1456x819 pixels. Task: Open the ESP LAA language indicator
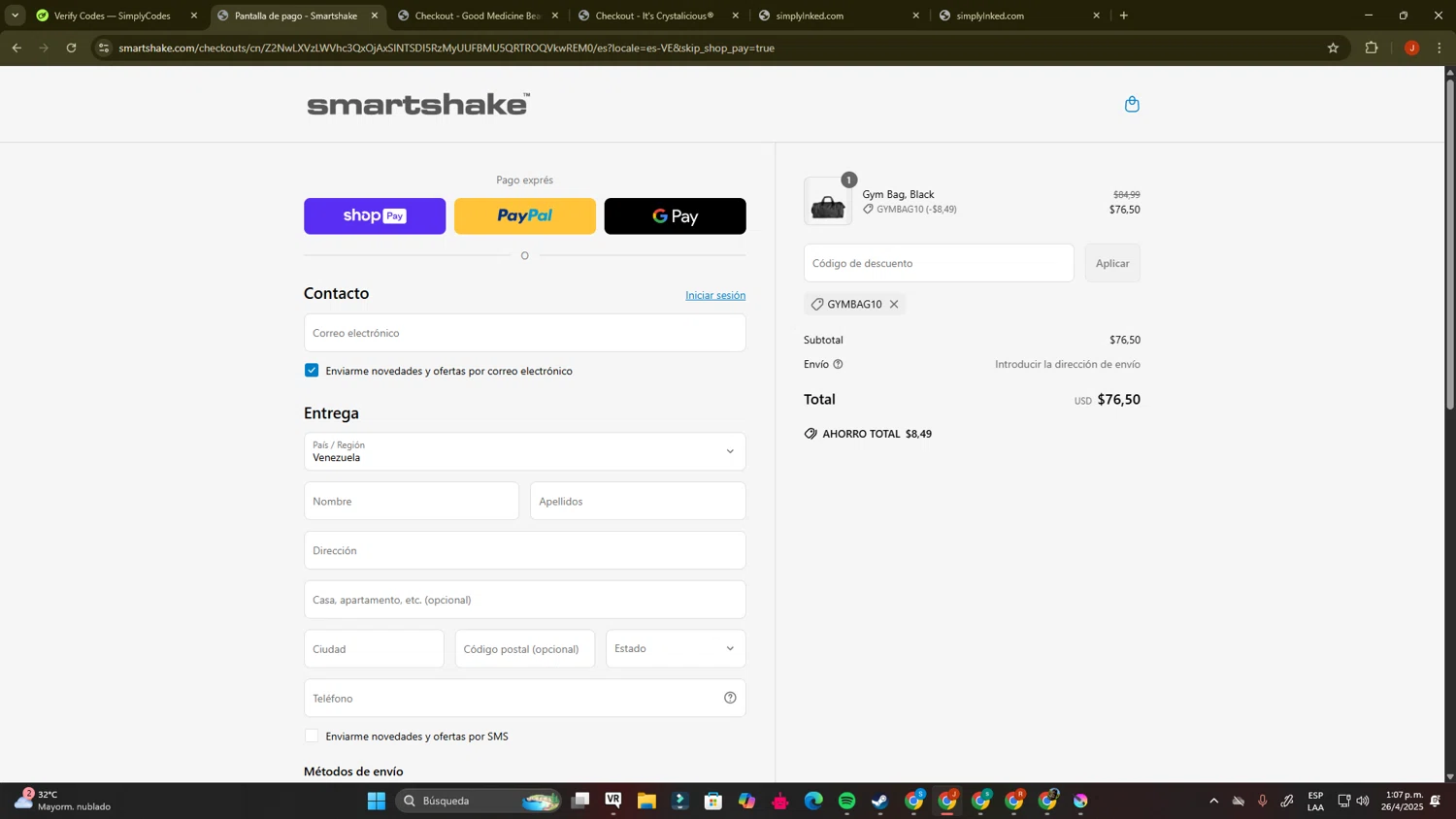(x=1315, y=801)
